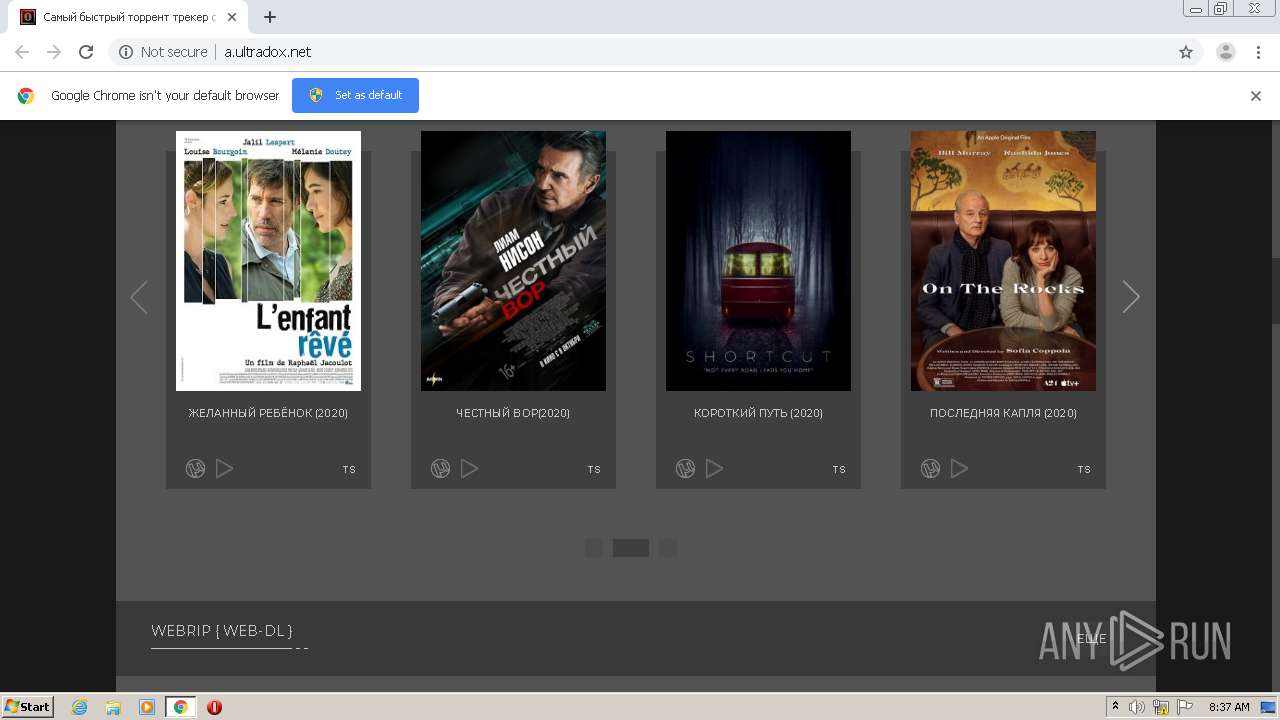Select the torrent tracker browser tab
This screenshot has width=1280, height=720.
[130, 17]
